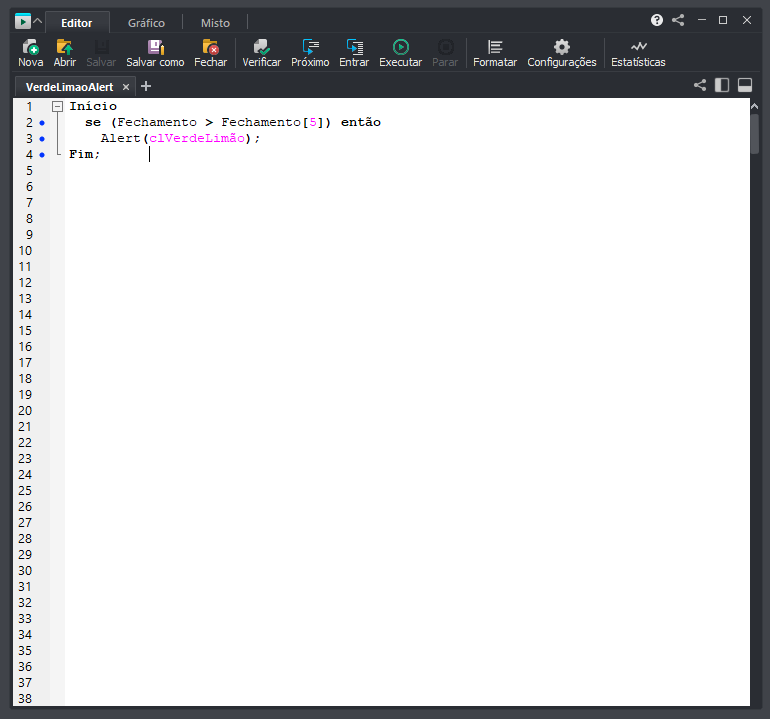Switch to the Misto tab

(215, 22)
